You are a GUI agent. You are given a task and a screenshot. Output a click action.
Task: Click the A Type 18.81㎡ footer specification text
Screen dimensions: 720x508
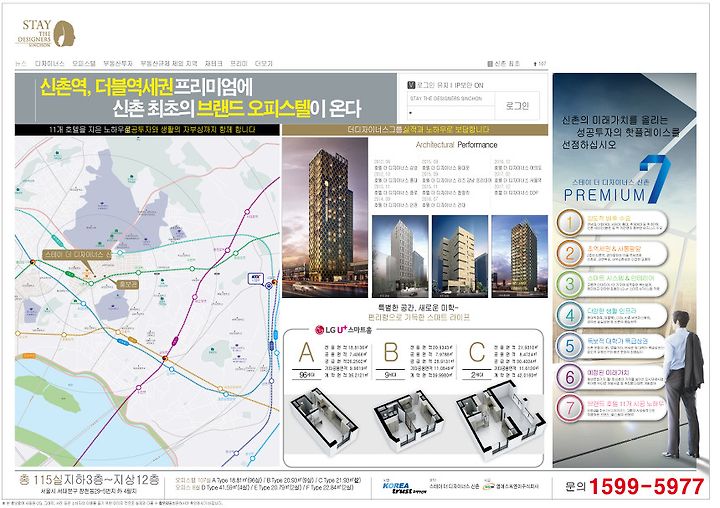point(238,480)
